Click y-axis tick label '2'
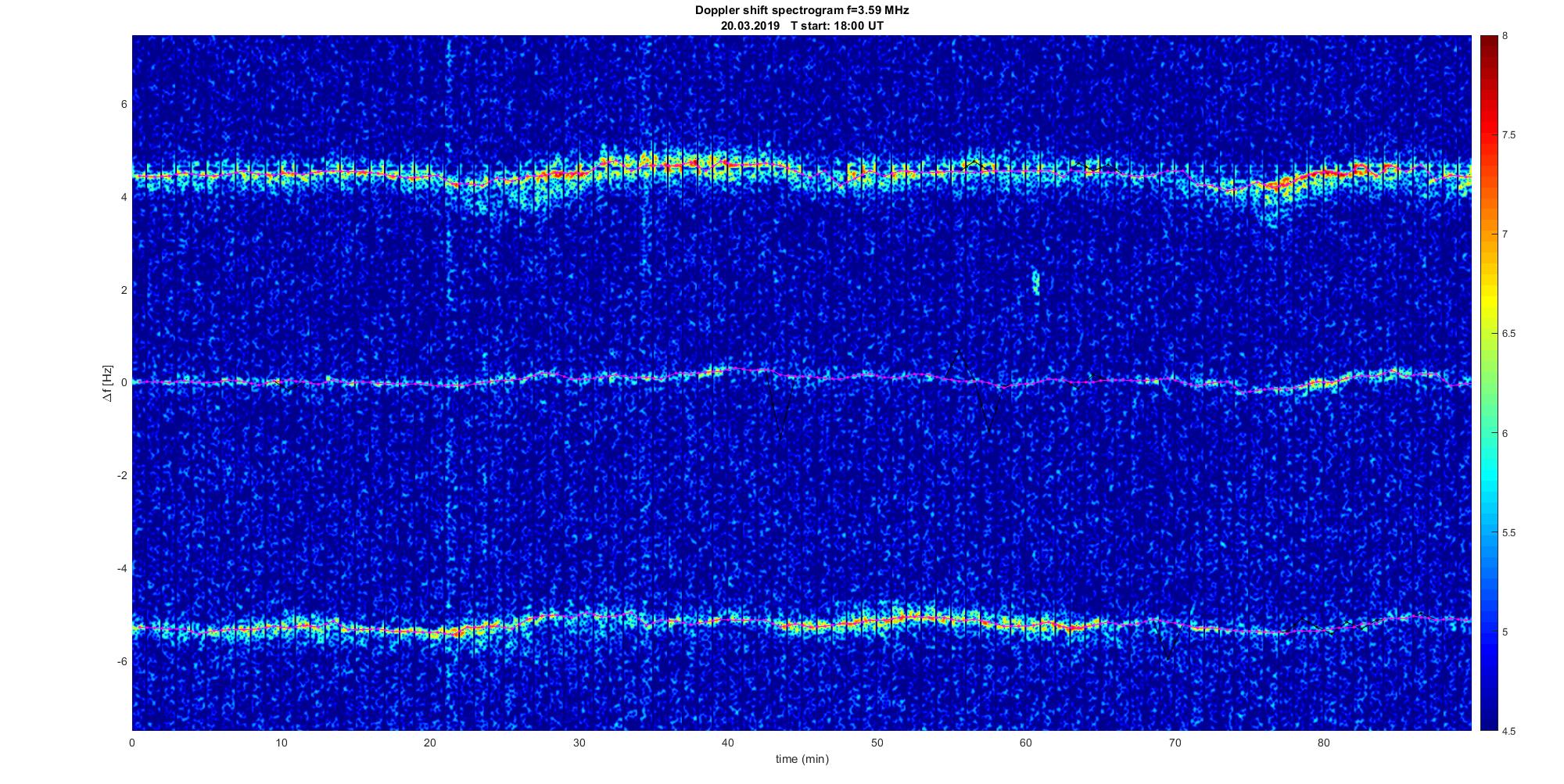 click(124, 290)
